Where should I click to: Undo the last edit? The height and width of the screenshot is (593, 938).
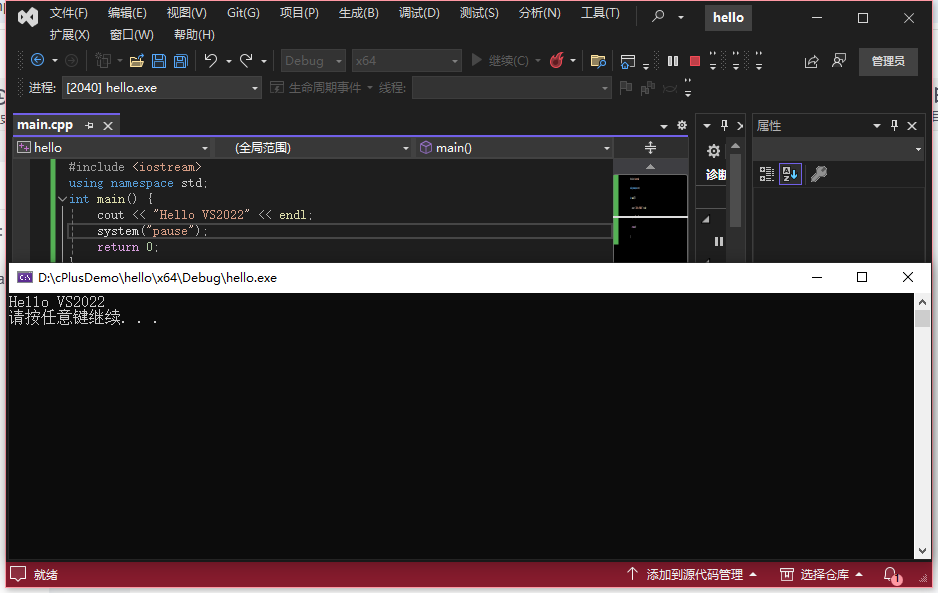click(211, 60)
